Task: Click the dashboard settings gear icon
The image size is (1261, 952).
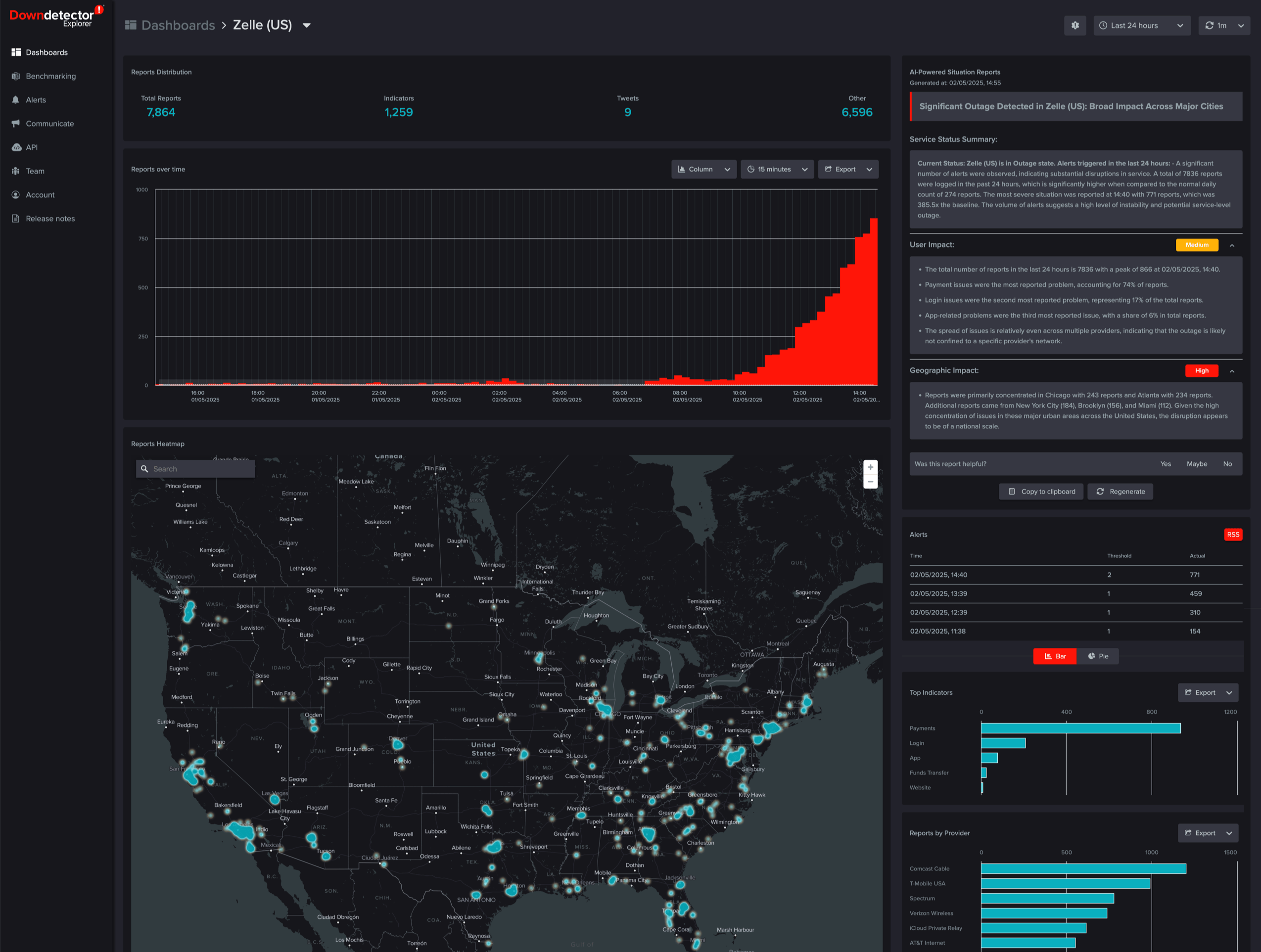Action: pos(1074,25)
